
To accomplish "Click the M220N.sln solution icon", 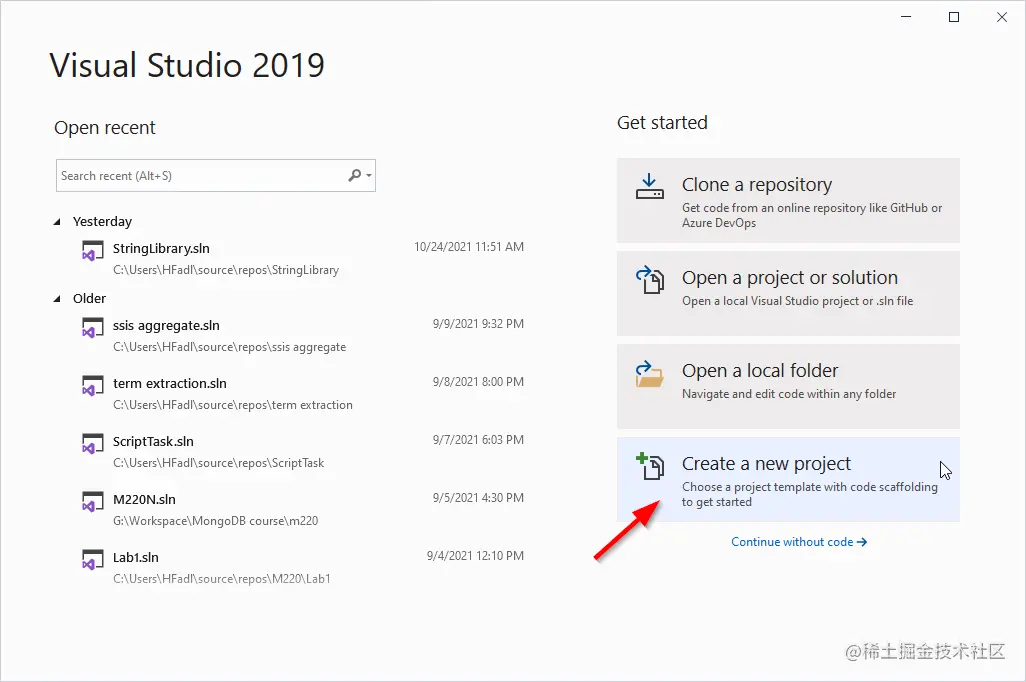I will coord(92,503).
